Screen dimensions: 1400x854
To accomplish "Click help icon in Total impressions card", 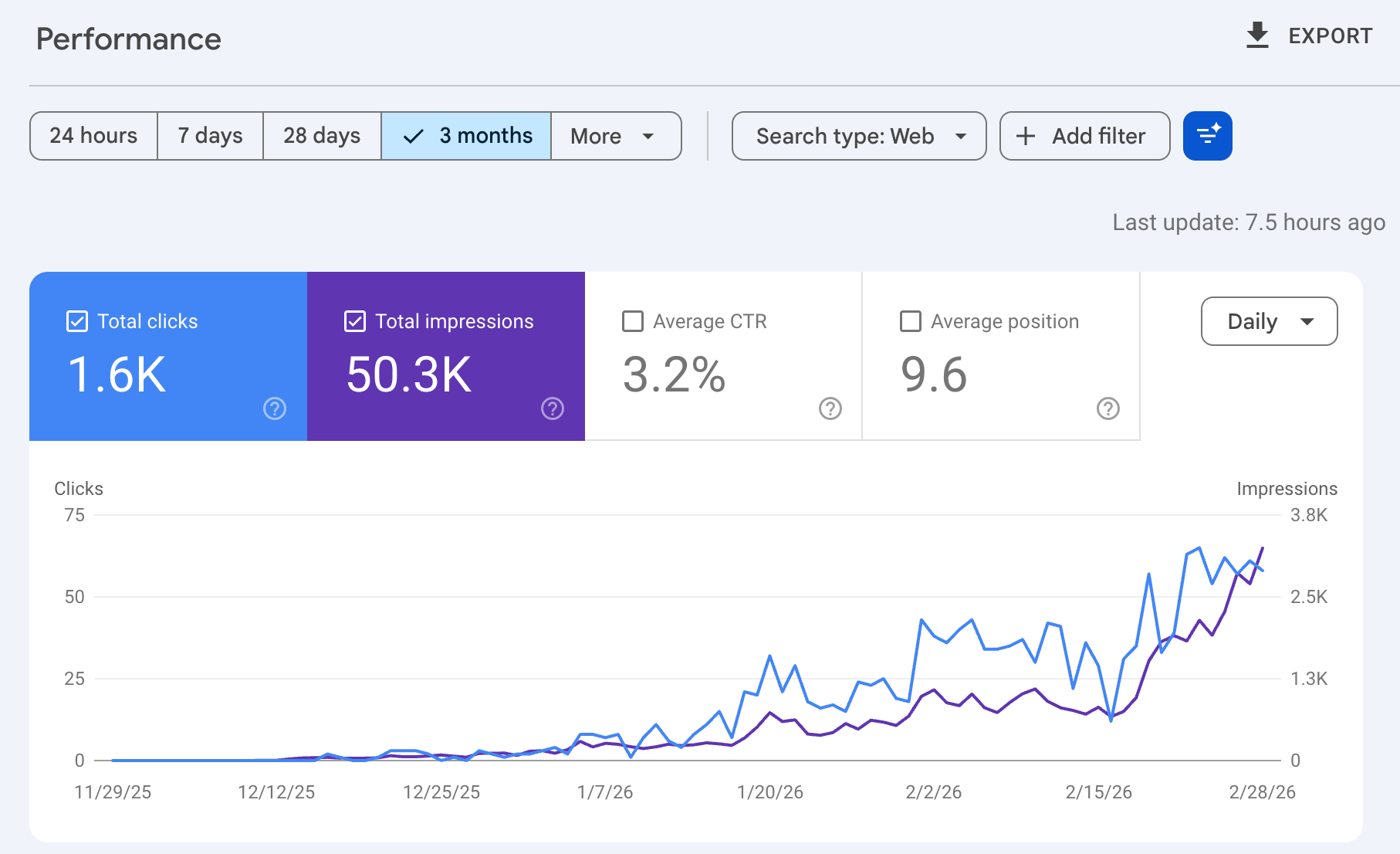I will (553, 408).
